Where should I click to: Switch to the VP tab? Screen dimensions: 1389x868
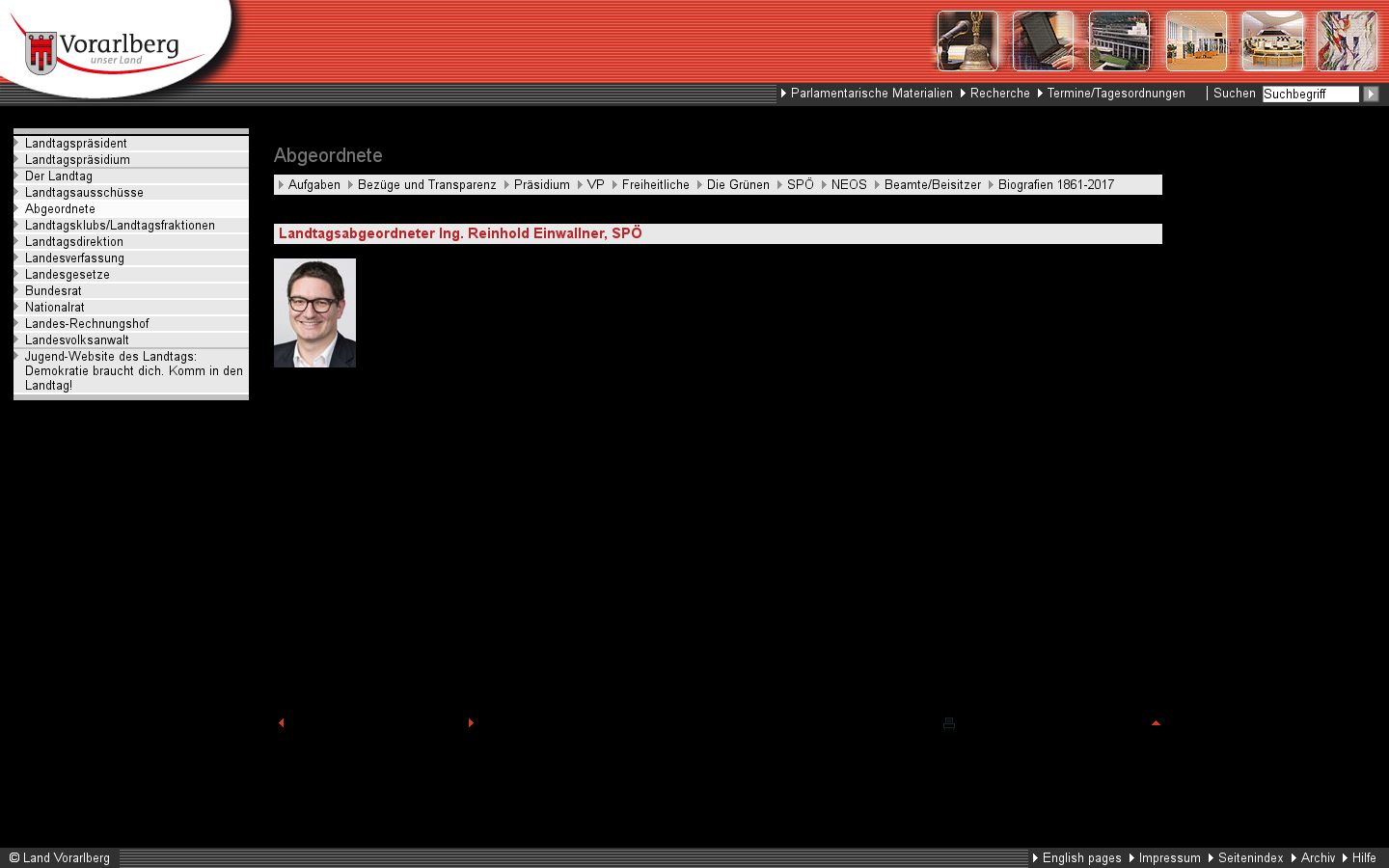[596, 185]
